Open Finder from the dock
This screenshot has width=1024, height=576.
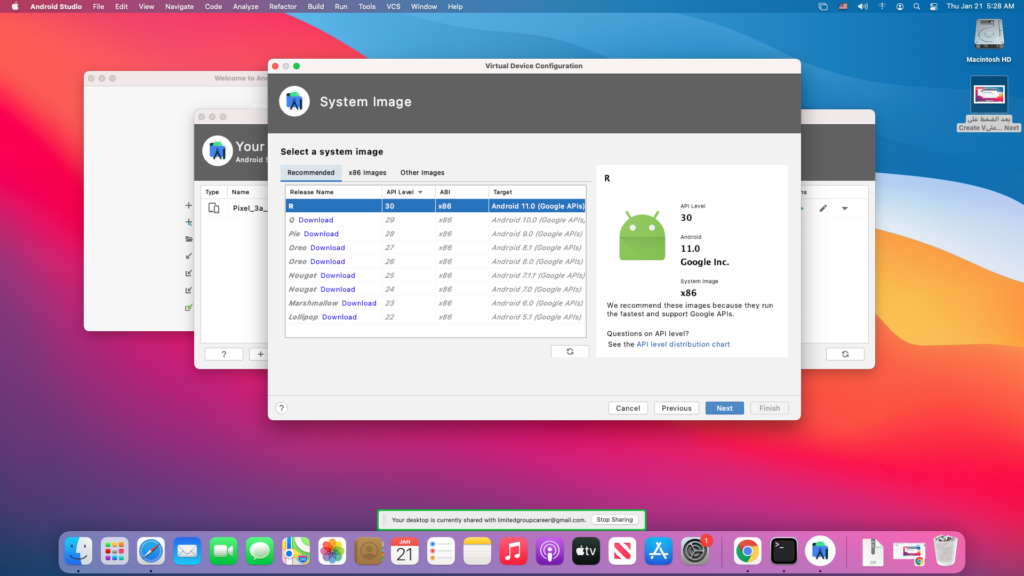pos(78,551)
